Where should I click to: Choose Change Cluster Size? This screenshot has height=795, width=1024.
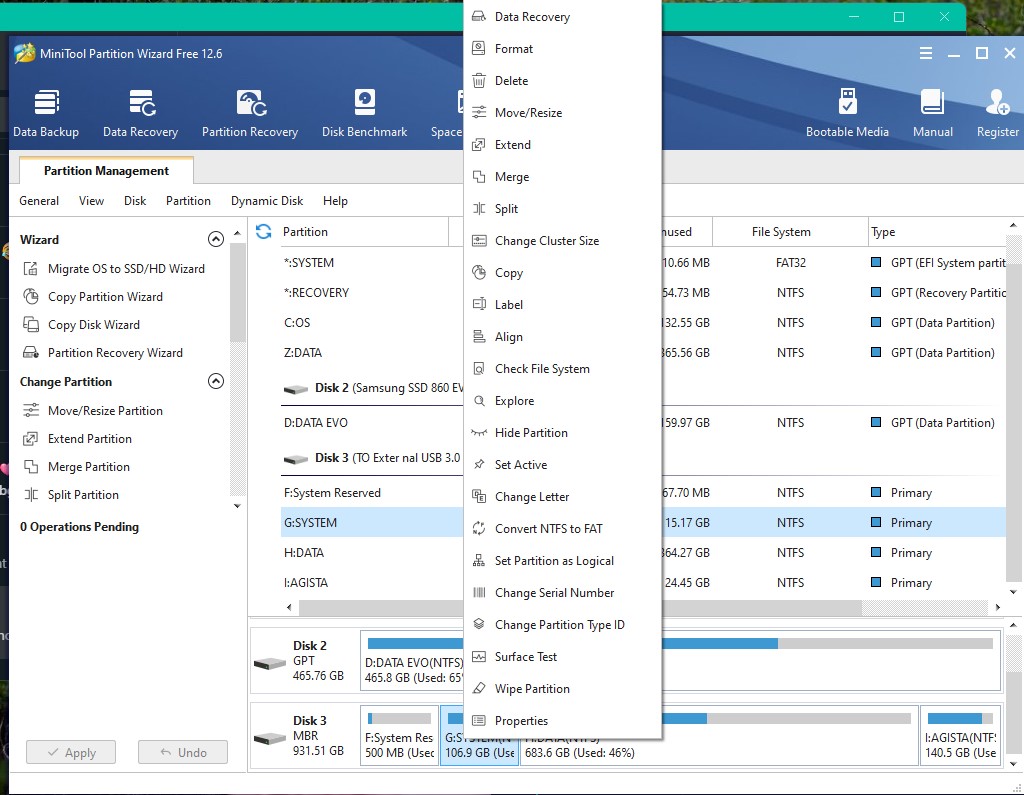pyautogui.click(x=562, y=240)
